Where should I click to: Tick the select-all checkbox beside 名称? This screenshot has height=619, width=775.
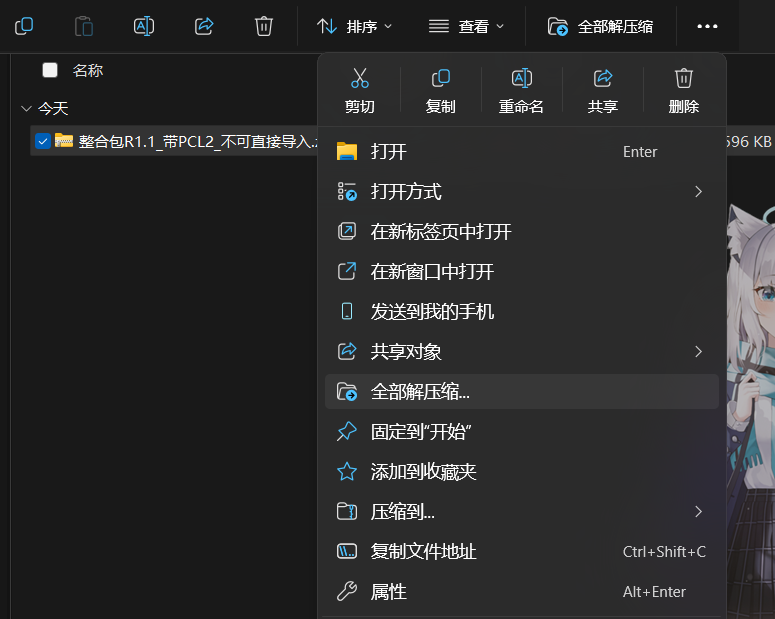(x=50, y=70)
